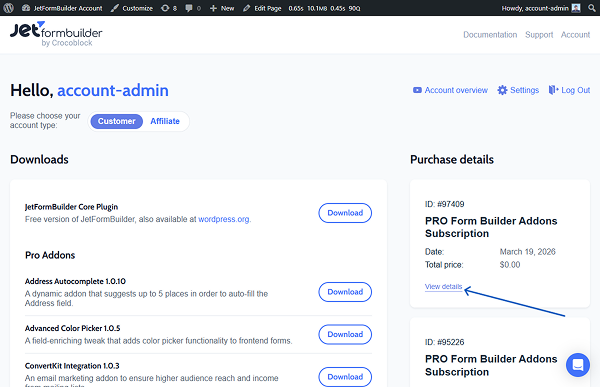This screenshot has width=600, height=387.
Task: Open the WordPress logo menu
Action: [8, 8]
